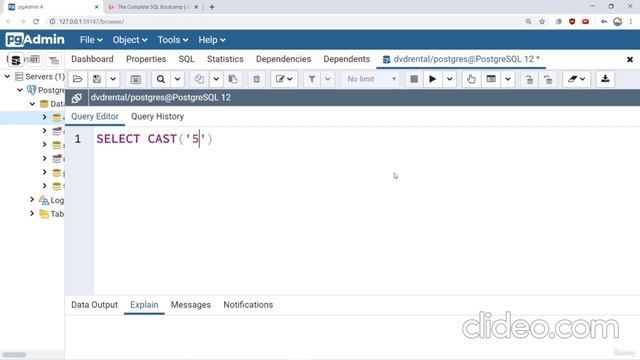Open the Find options dropdown
This screenshot has width=640, height=360.
pyautogui.click(x=177, y=79)
